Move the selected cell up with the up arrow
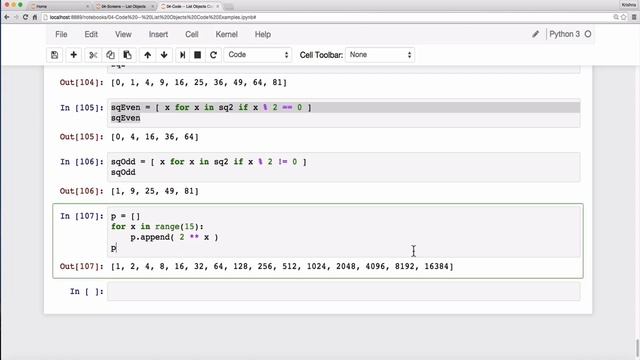 pyautogui.click(x=147, y=55)
